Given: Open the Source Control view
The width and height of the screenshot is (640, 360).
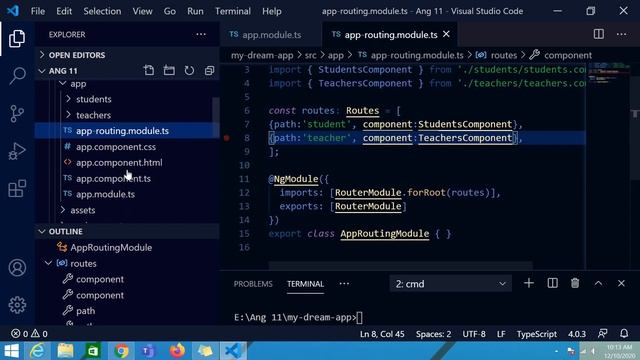Looking at the screenshot, I should tap(17, 113).
